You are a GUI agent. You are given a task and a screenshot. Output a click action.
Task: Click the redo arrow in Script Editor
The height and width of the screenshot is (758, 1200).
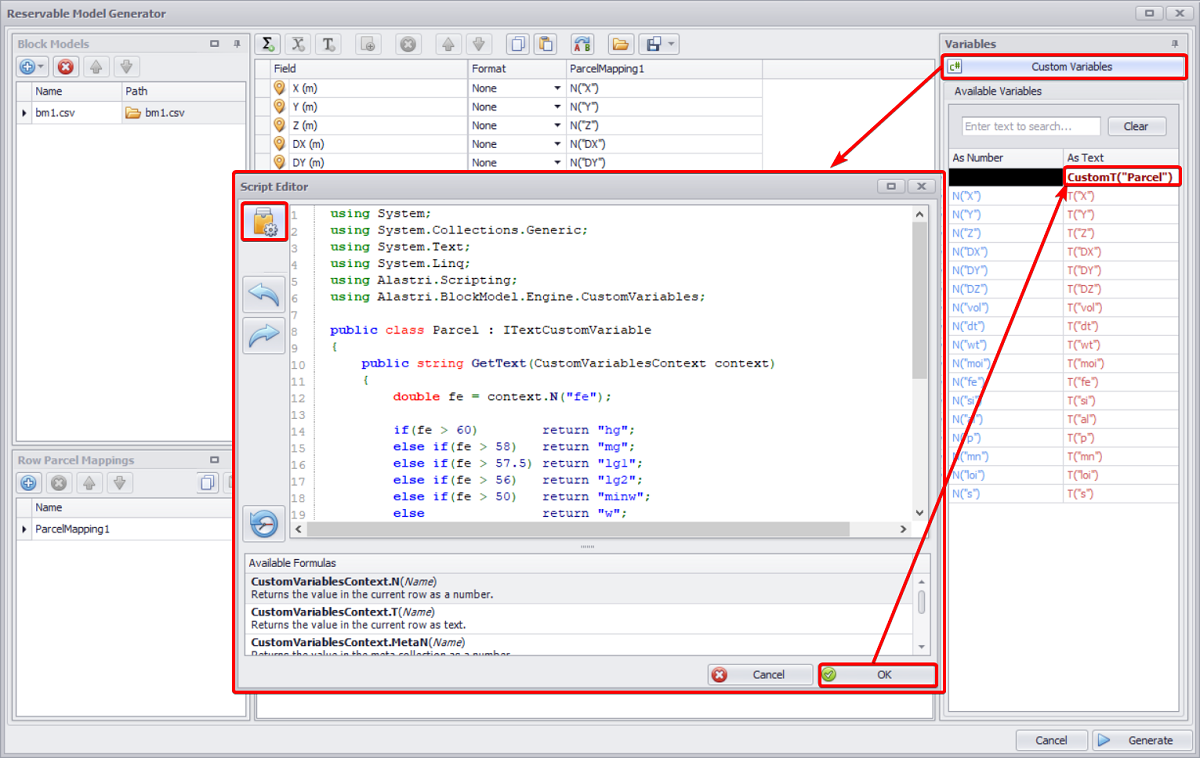click(264, 337)
